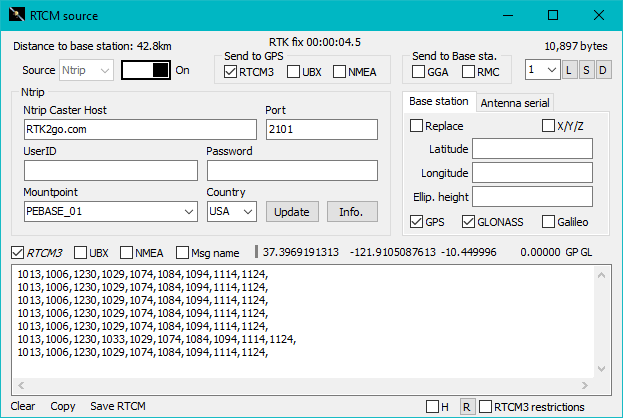Minimize the RTCM source window

[x=508, y=15]
